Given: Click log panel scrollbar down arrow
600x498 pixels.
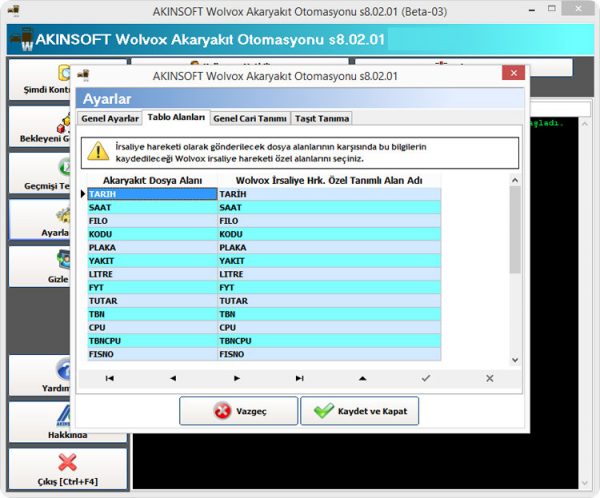Looking at the screenshot, I should pos(584,483).
